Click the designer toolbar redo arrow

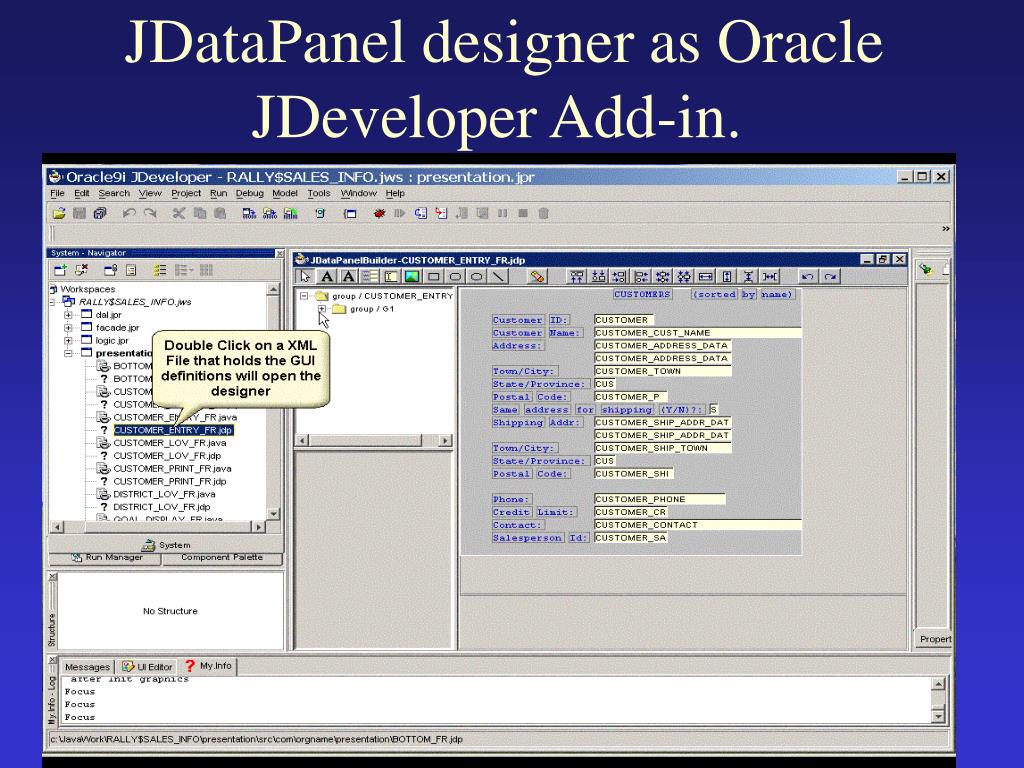(x=830, y=276)
